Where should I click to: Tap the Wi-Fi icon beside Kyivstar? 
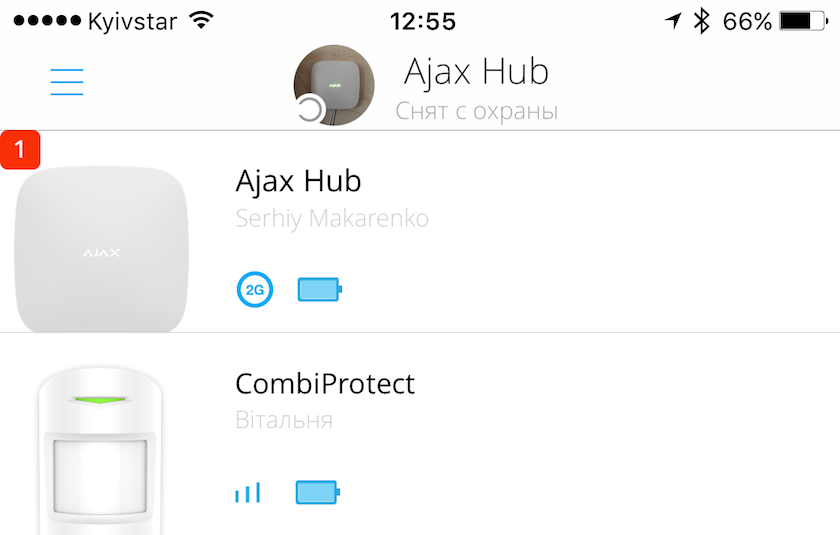click(201, 20)
